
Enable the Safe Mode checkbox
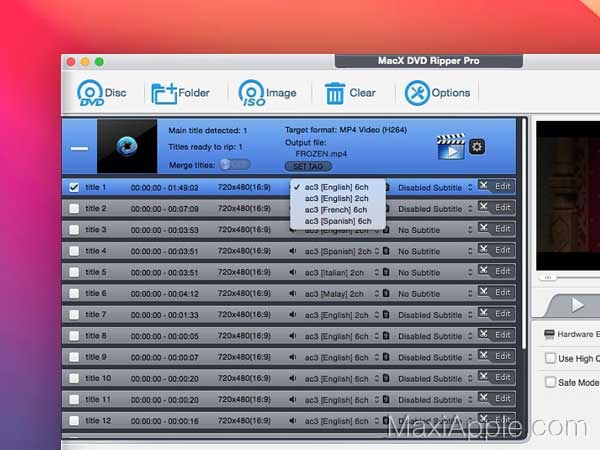(x=550, y=382)
